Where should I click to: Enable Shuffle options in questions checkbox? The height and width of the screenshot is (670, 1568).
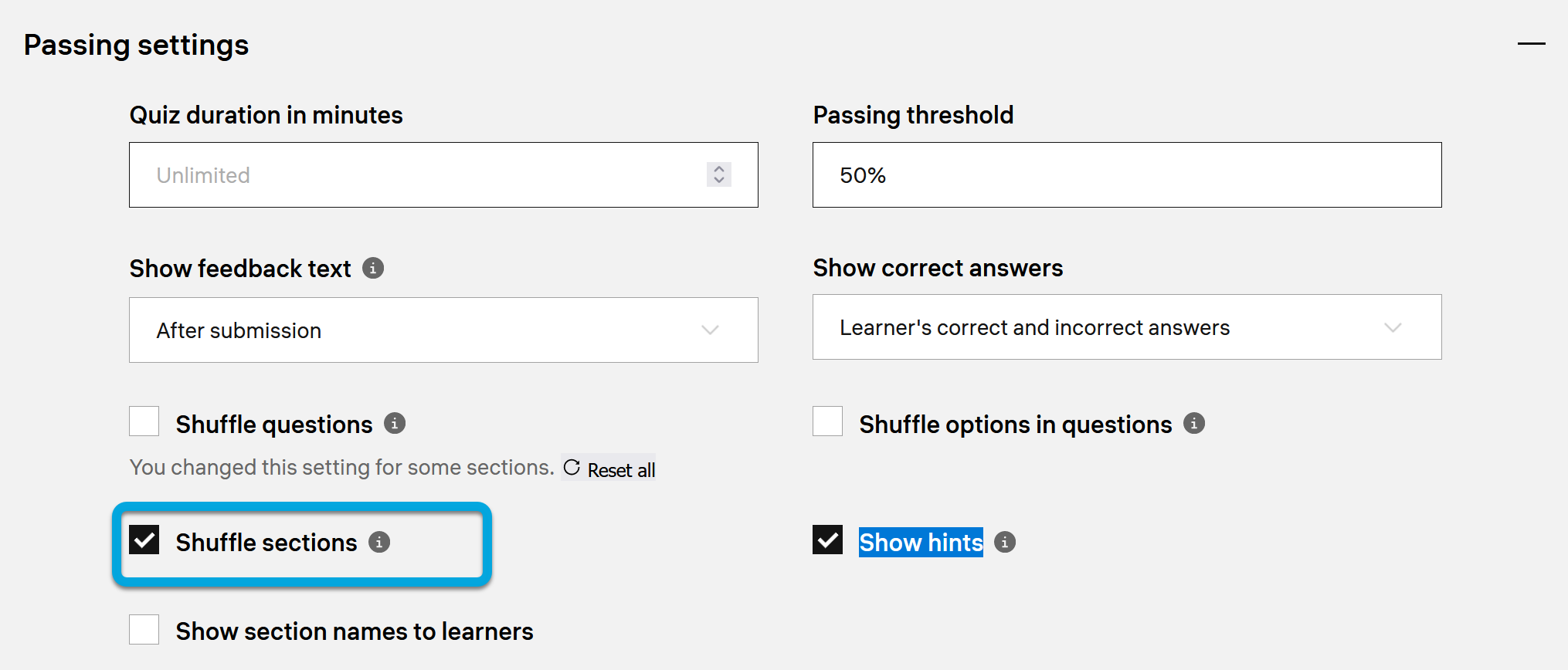828,422
